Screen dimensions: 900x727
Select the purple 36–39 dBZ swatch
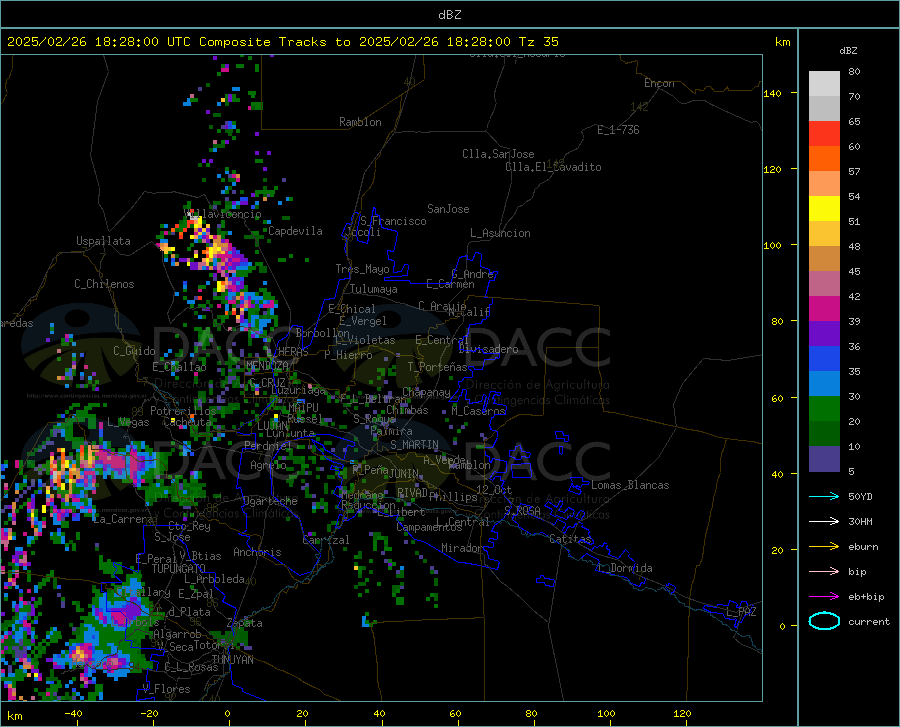(x=824, y=334)
